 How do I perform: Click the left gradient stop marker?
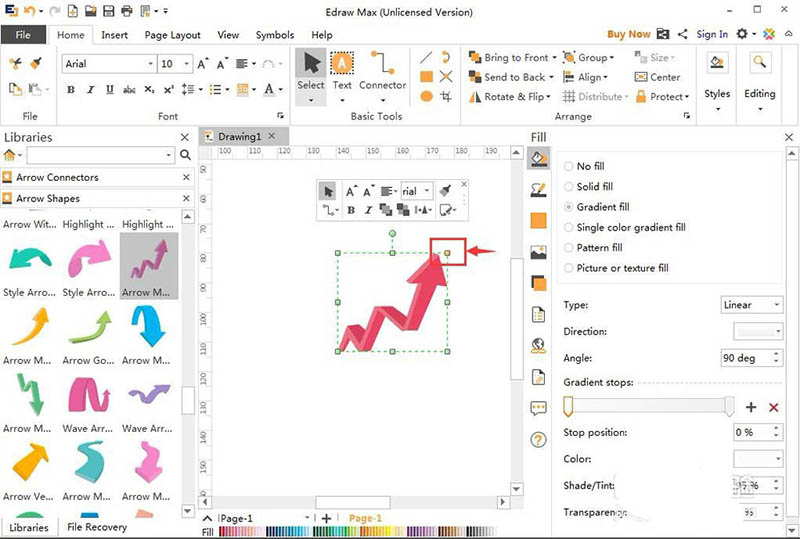pyautogui.click(x=568, y=407)
